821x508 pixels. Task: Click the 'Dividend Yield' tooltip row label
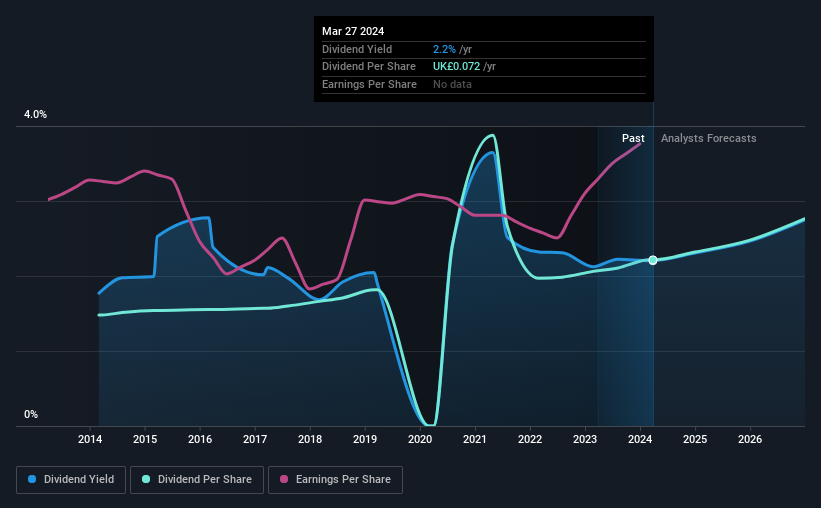coord(357,49)
